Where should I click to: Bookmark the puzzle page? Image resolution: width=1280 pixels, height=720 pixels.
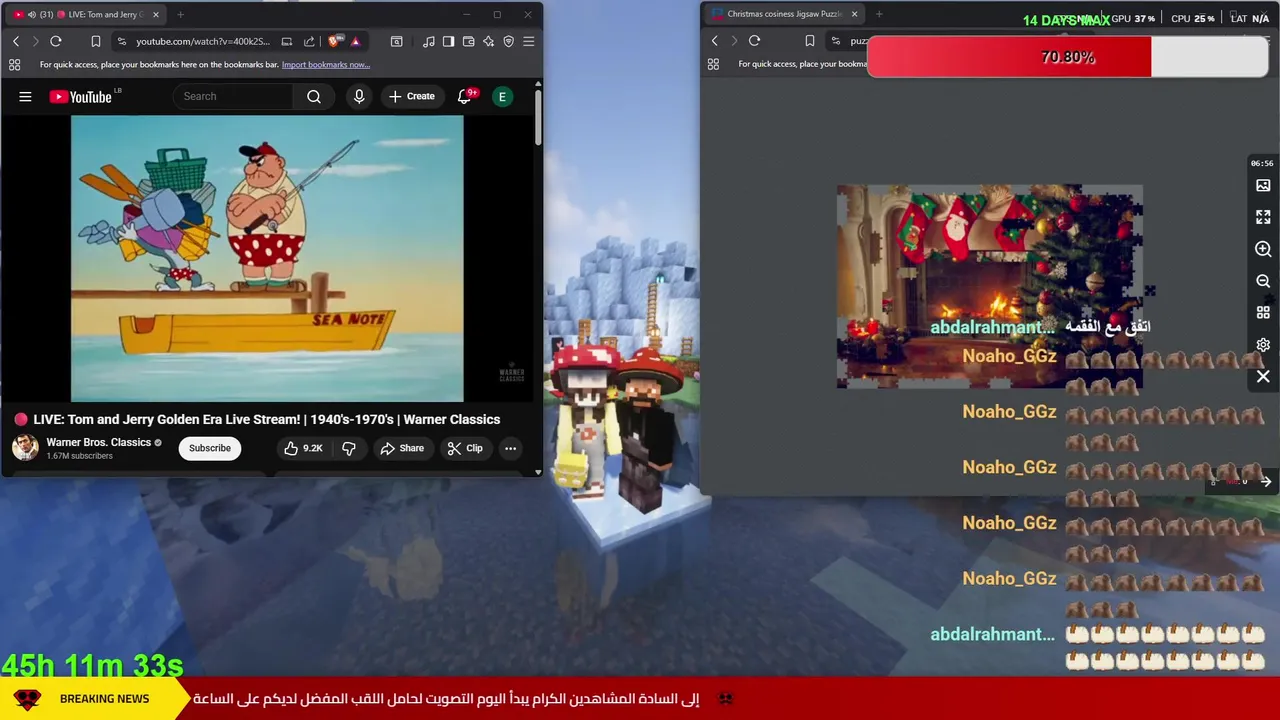click(x=810, y=41)
